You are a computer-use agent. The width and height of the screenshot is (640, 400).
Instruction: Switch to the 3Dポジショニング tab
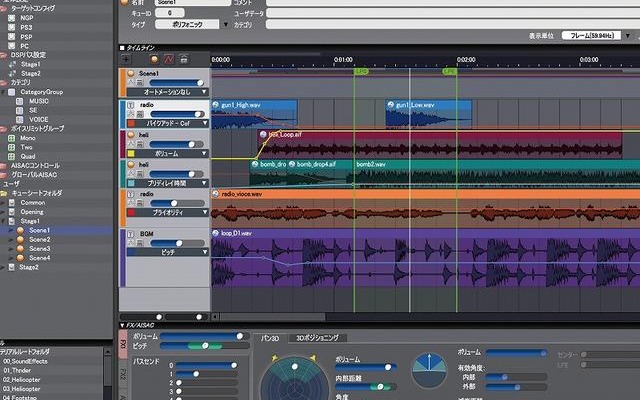[x=317, y=338]
